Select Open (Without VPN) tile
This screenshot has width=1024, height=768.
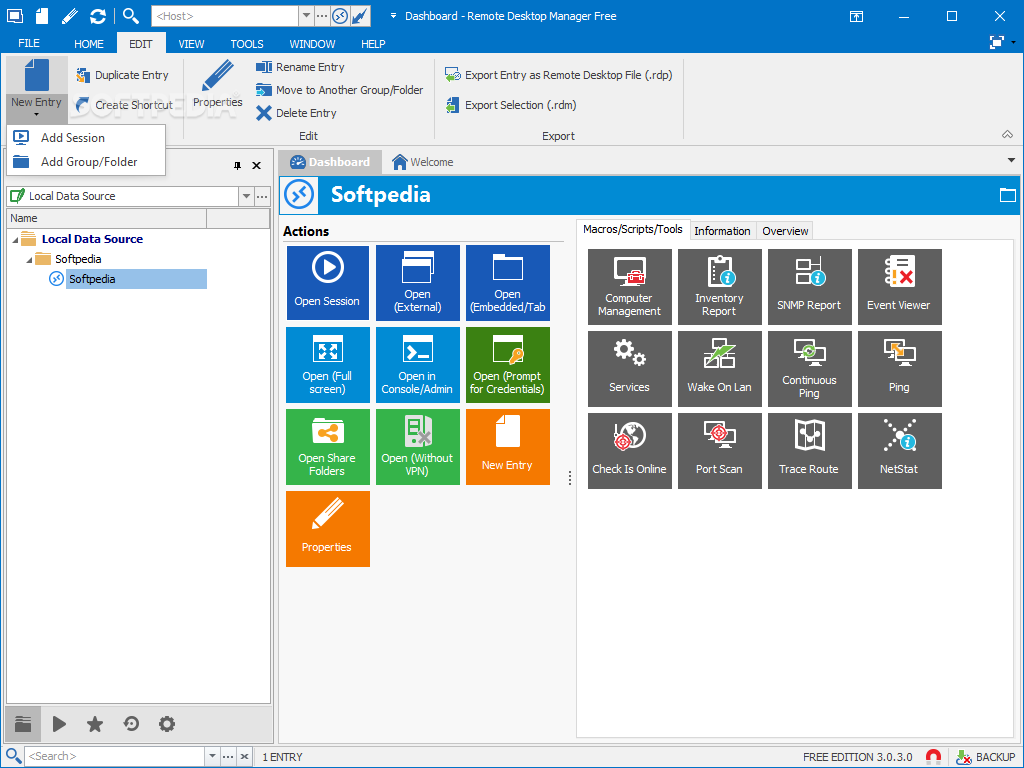click(417, 447)
